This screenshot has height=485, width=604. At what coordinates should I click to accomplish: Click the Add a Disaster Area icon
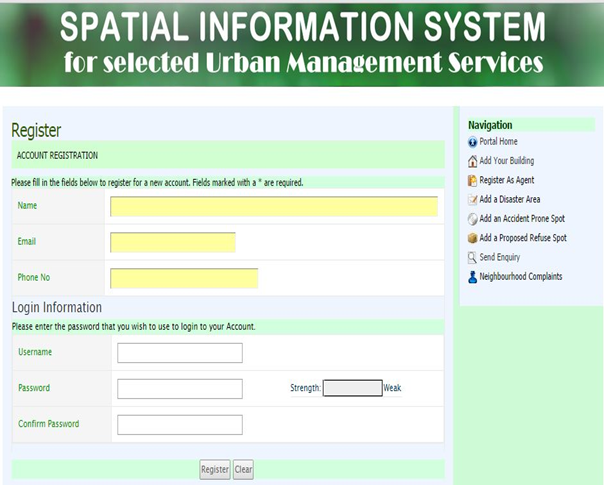point(472,200)
